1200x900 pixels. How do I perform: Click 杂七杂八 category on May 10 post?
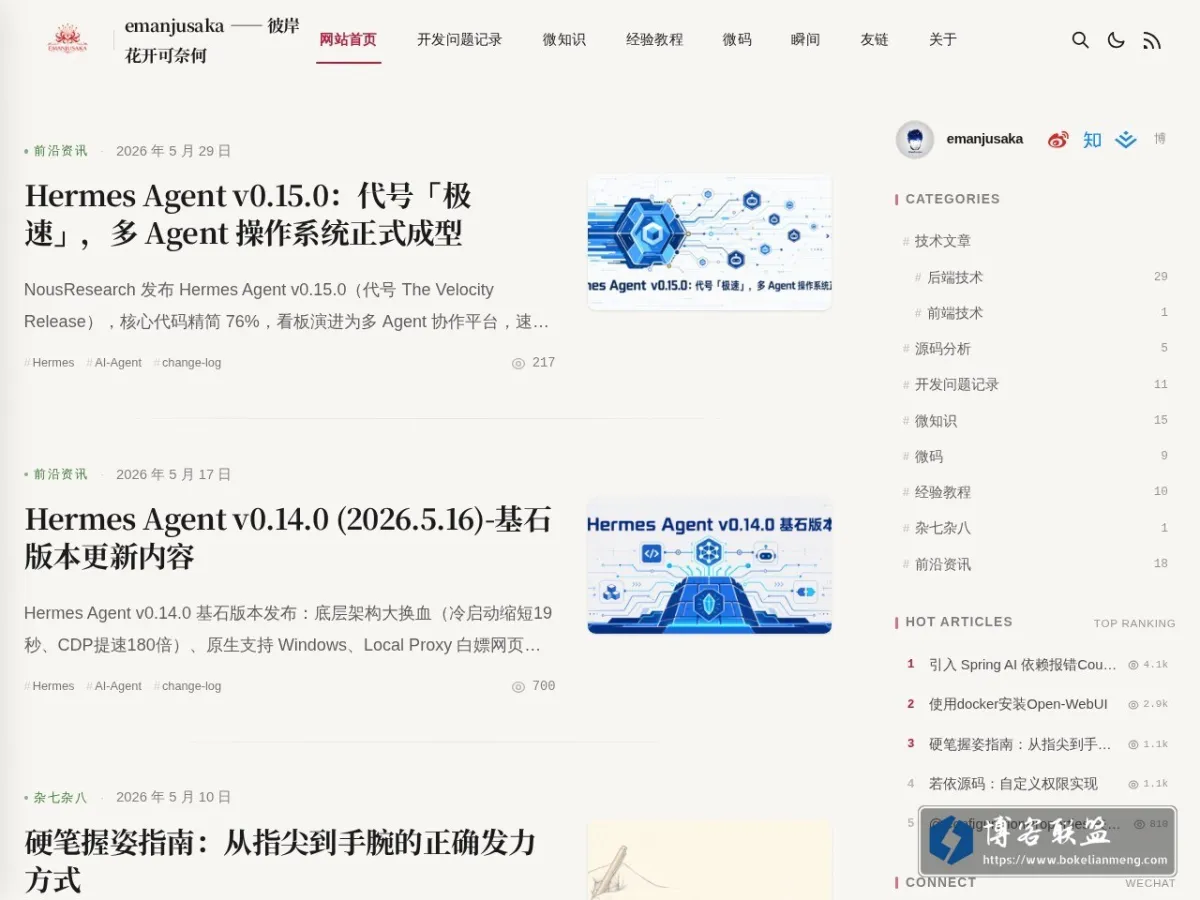pyautogui.click(x=60, y=797)
